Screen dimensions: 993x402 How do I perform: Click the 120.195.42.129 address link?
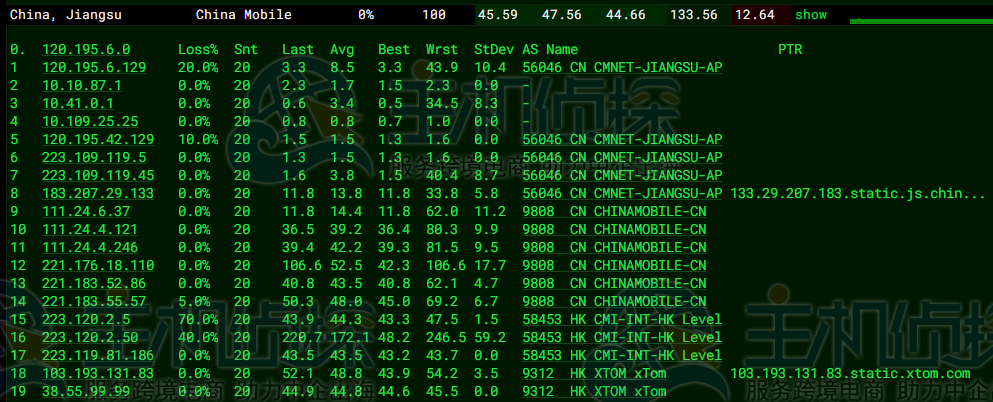(x=98, y=139)
